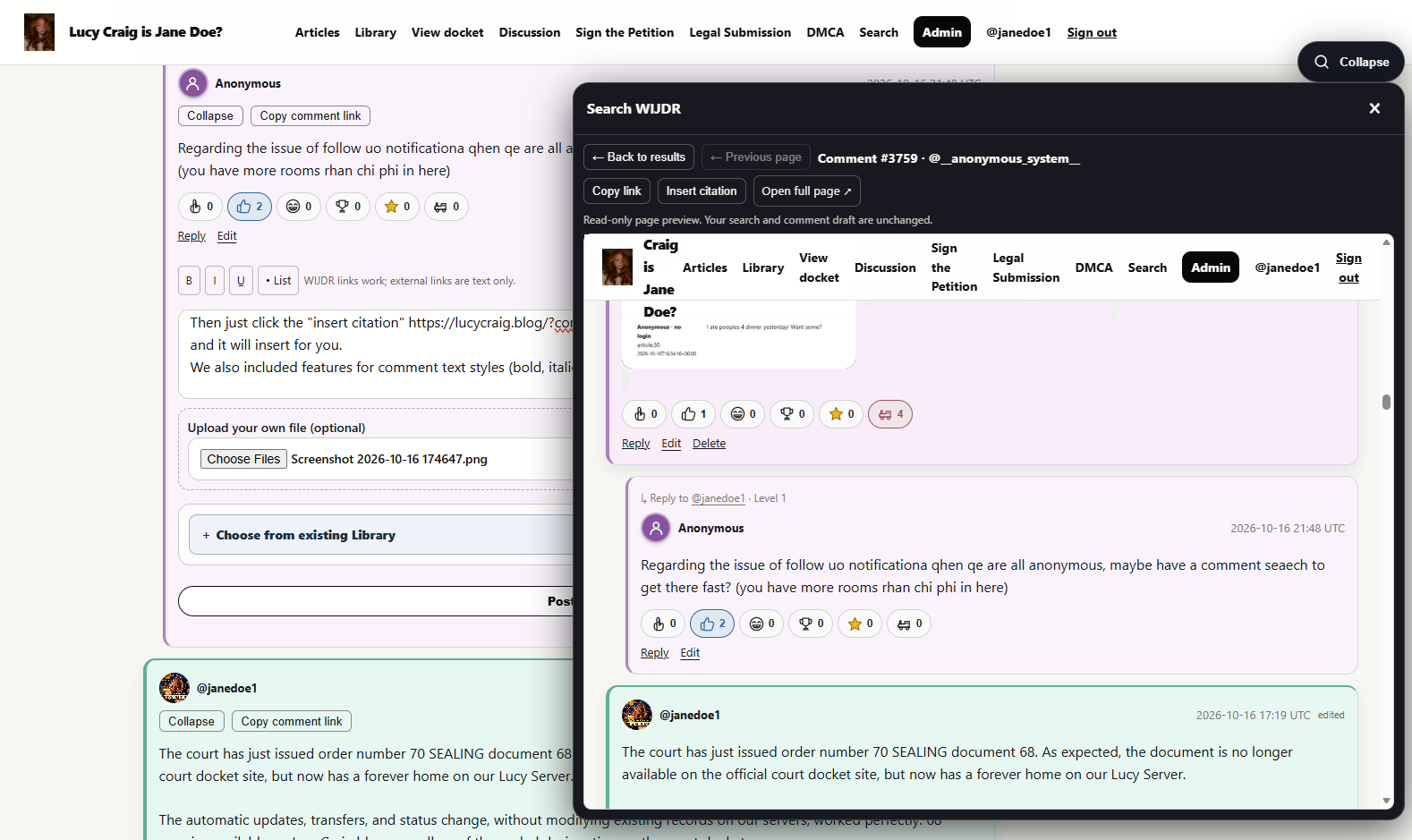This screenshot has height=840, width=1412.
Task: Click Copy link in the search panel
Action: click(617, 191)
